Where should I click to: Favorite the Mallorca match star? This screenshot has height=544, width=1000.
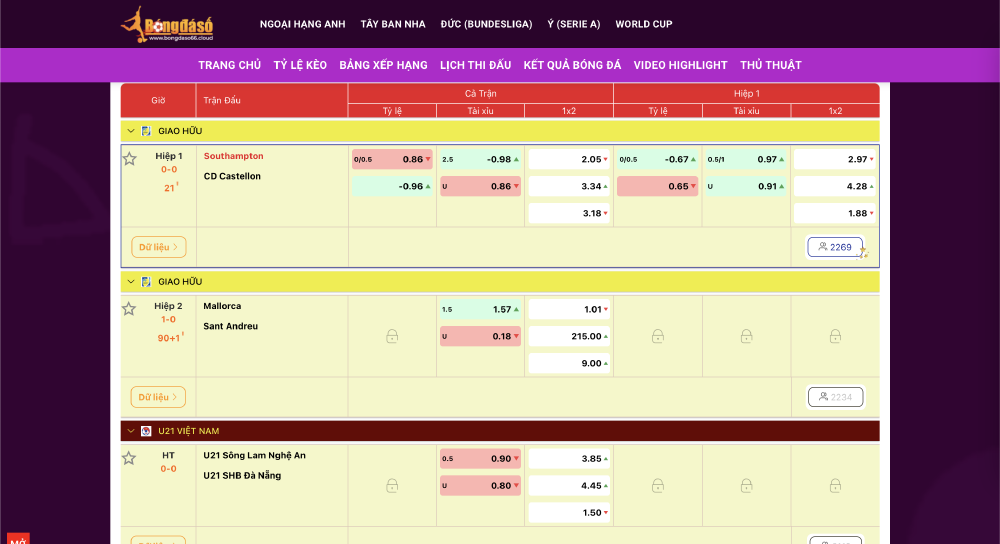coord(129,309)
